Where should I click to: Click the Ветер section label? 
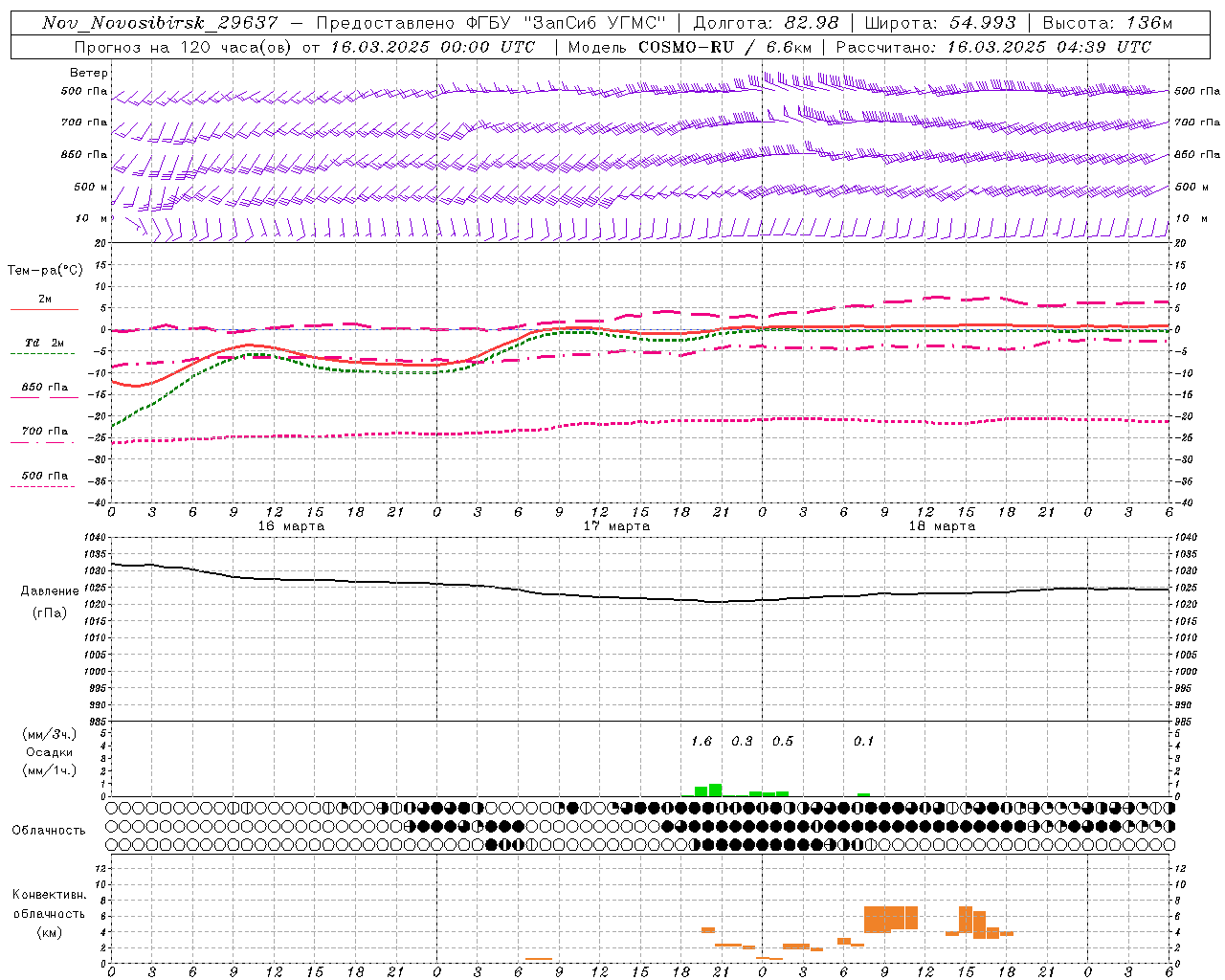(89, 73)
